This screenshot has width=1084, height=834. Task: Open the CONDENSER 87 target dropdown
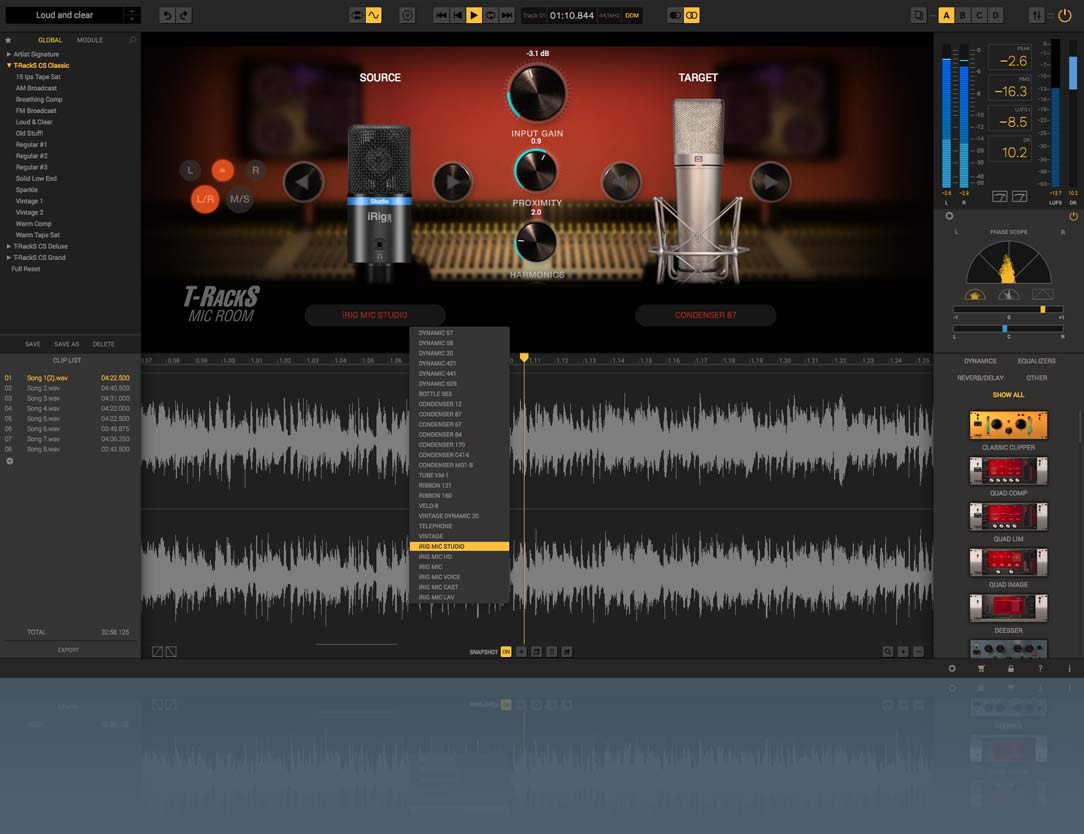coord(705,315)
